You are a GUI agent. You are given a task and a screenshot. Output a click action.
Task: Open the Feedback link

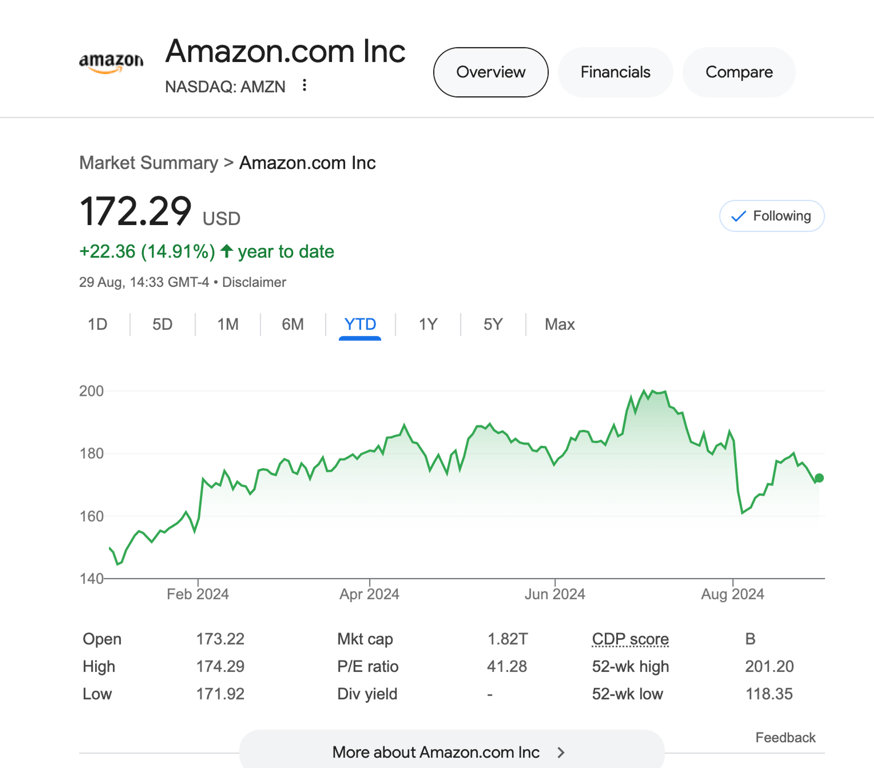[785, 737]
